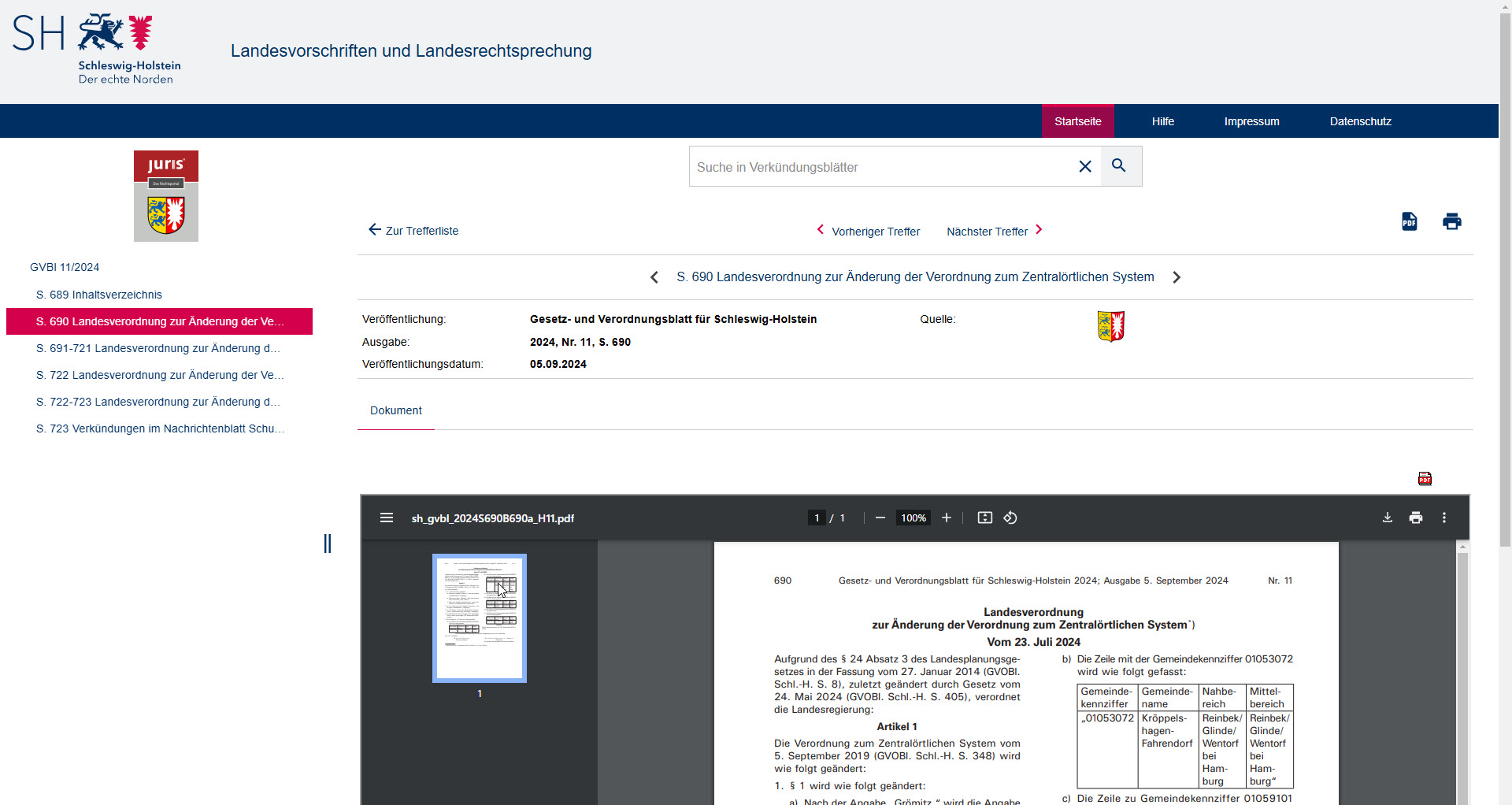Click the Schleswig-Holstein logo
Viewport: 1512px width, 805px height.
click(x=97, y=49)
